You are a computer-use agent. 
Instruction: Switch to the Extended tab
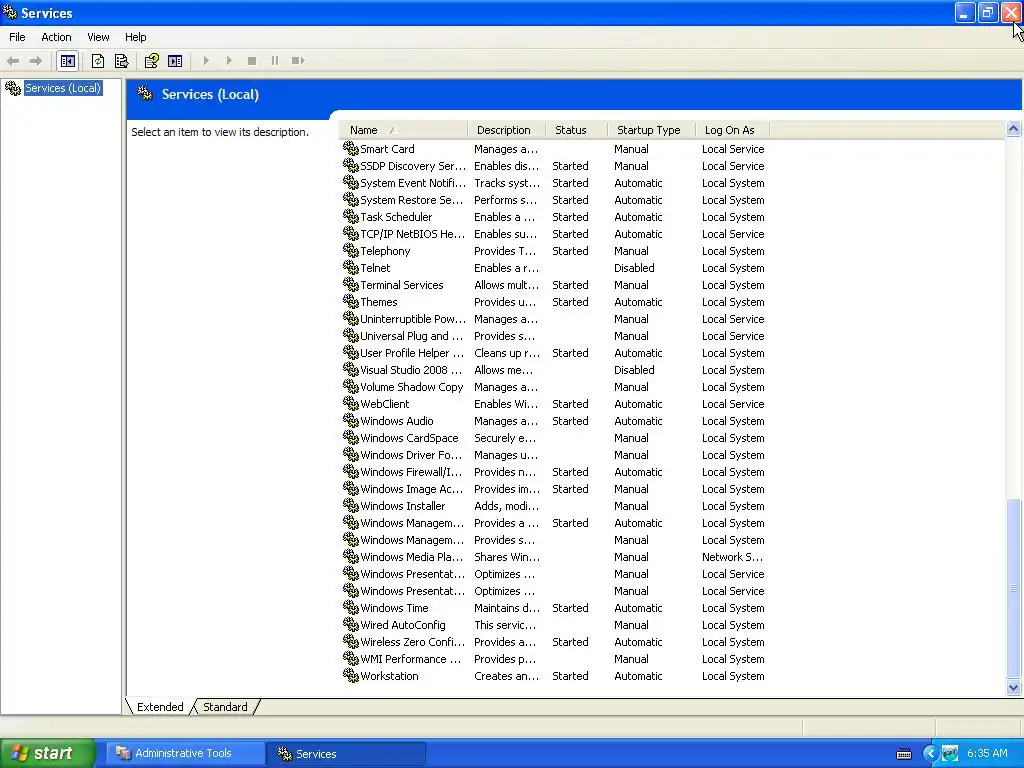pos(160,707)
